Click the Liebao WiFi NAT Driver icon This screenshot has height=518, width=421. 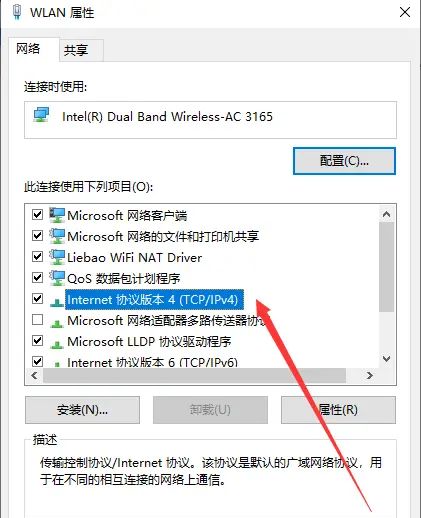pyautogui.click(x=57, y=257)
